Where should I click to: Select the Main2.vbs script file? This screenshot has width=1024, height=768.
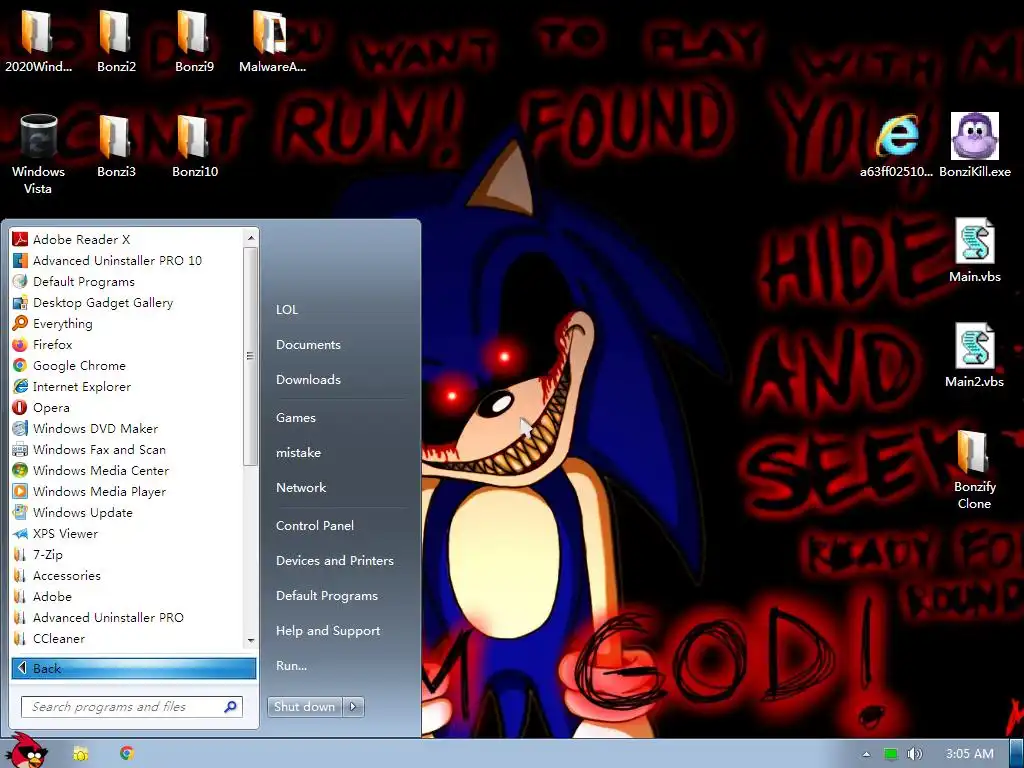coord(974,356)
